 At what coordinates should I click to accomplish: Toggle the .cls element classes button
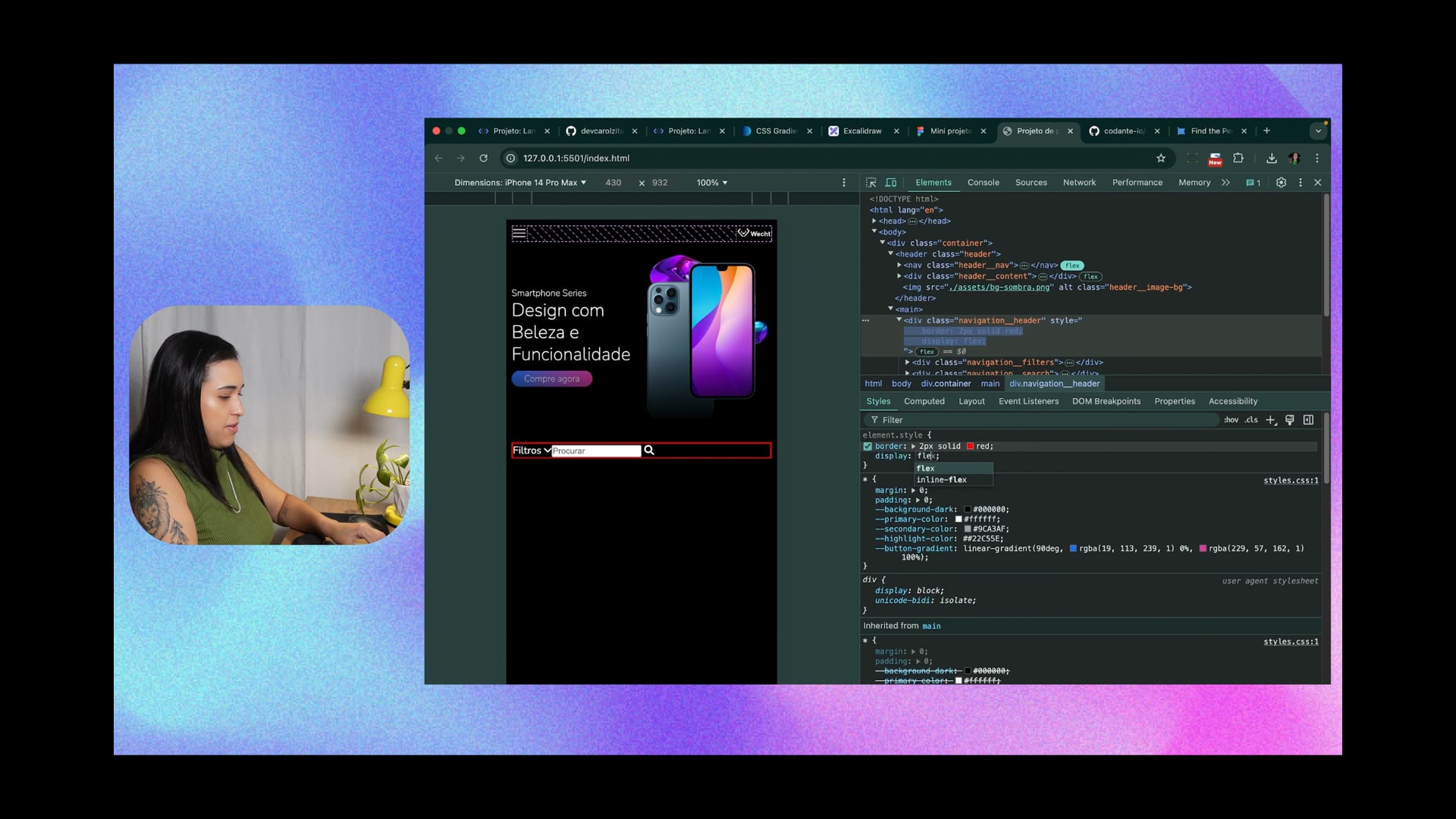coord(1251,420)
